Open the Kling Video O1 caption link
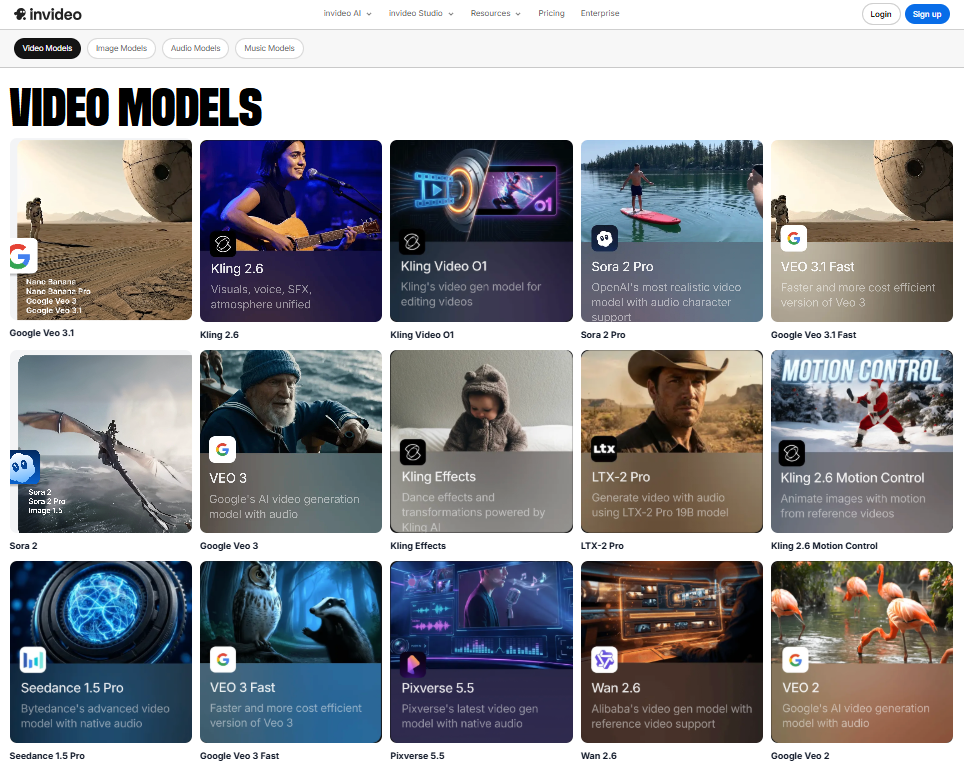This screenshot has height=763, width=964. coord(422,335)
